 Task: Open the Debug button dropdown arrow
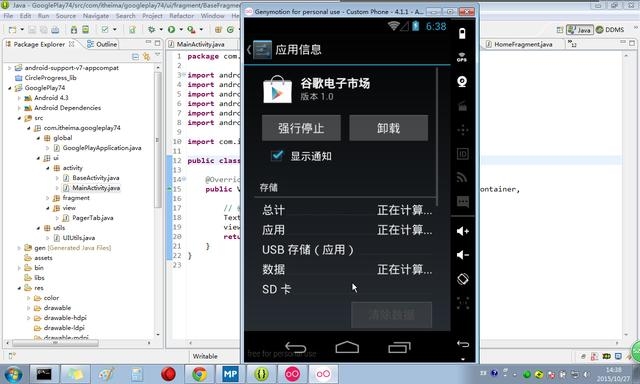pyautogui.click(x=161, y=29)
